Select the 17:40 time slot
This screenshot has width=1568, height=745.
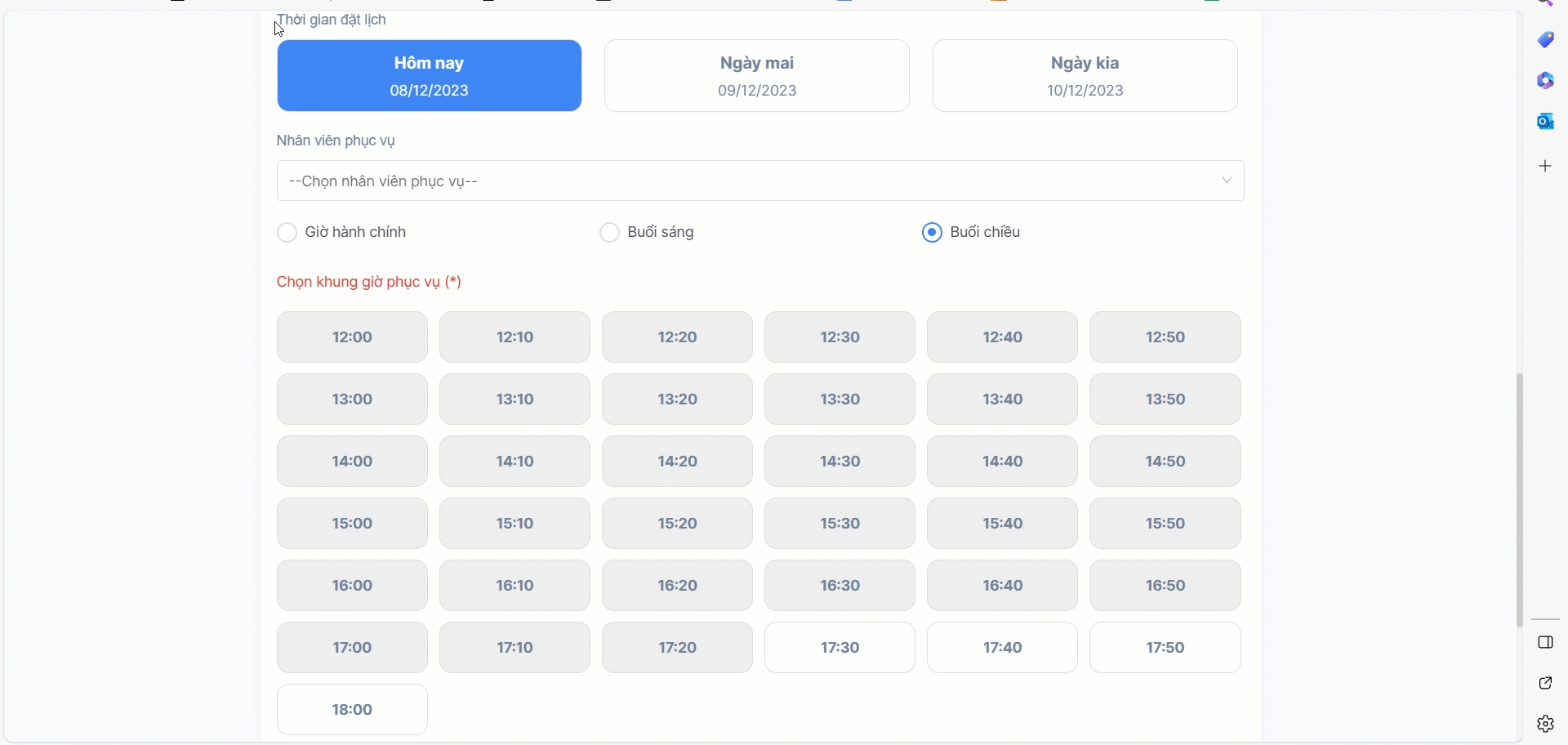(x=1003, y=648)
